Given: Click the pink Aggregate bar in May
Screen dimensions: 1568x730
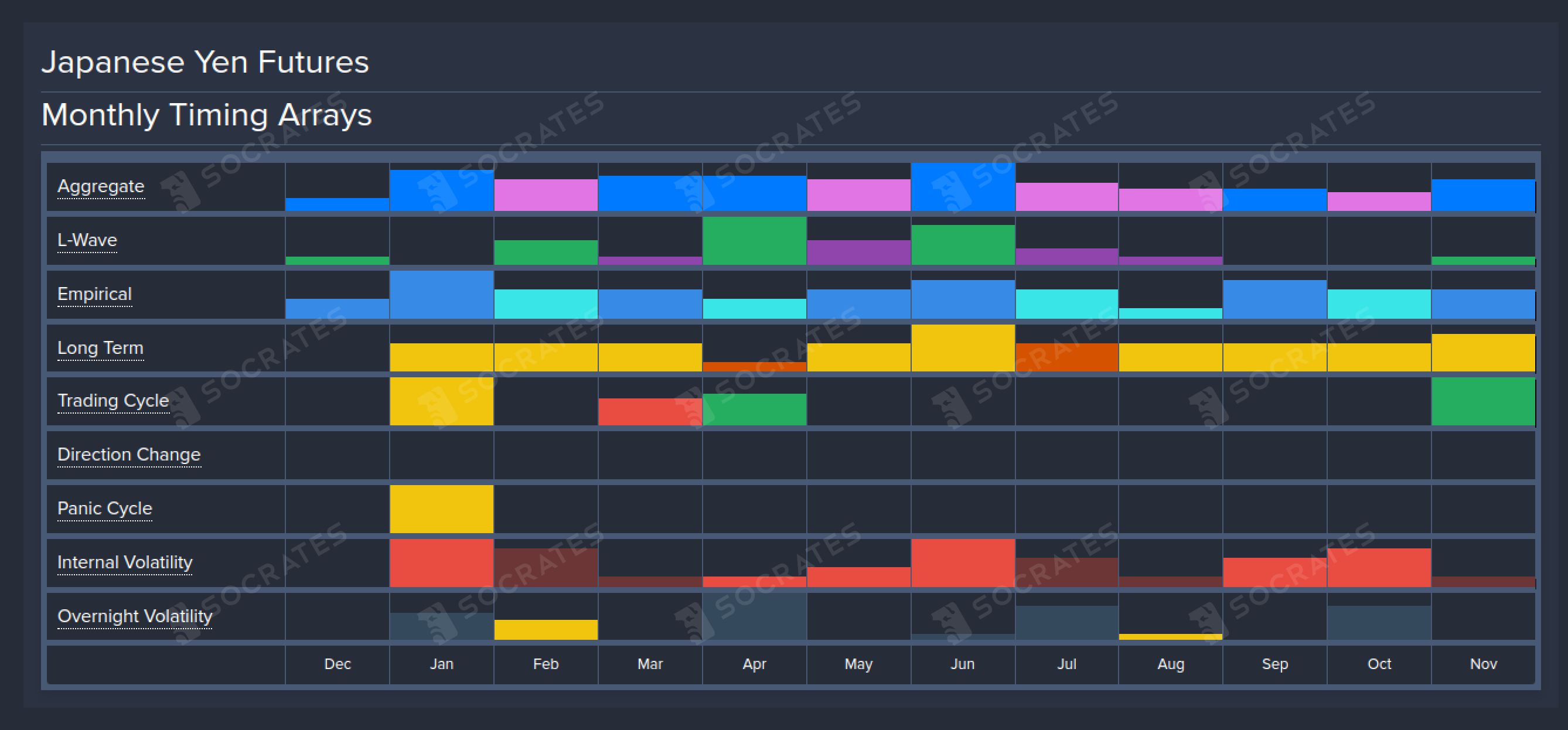Looking at the screenshot, I should pos(858,195).
